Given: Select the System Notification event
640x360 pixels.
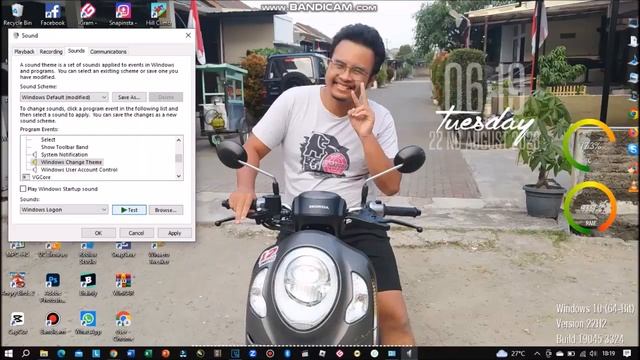Looking at the screenshot, I should click(x=64, y=155).
